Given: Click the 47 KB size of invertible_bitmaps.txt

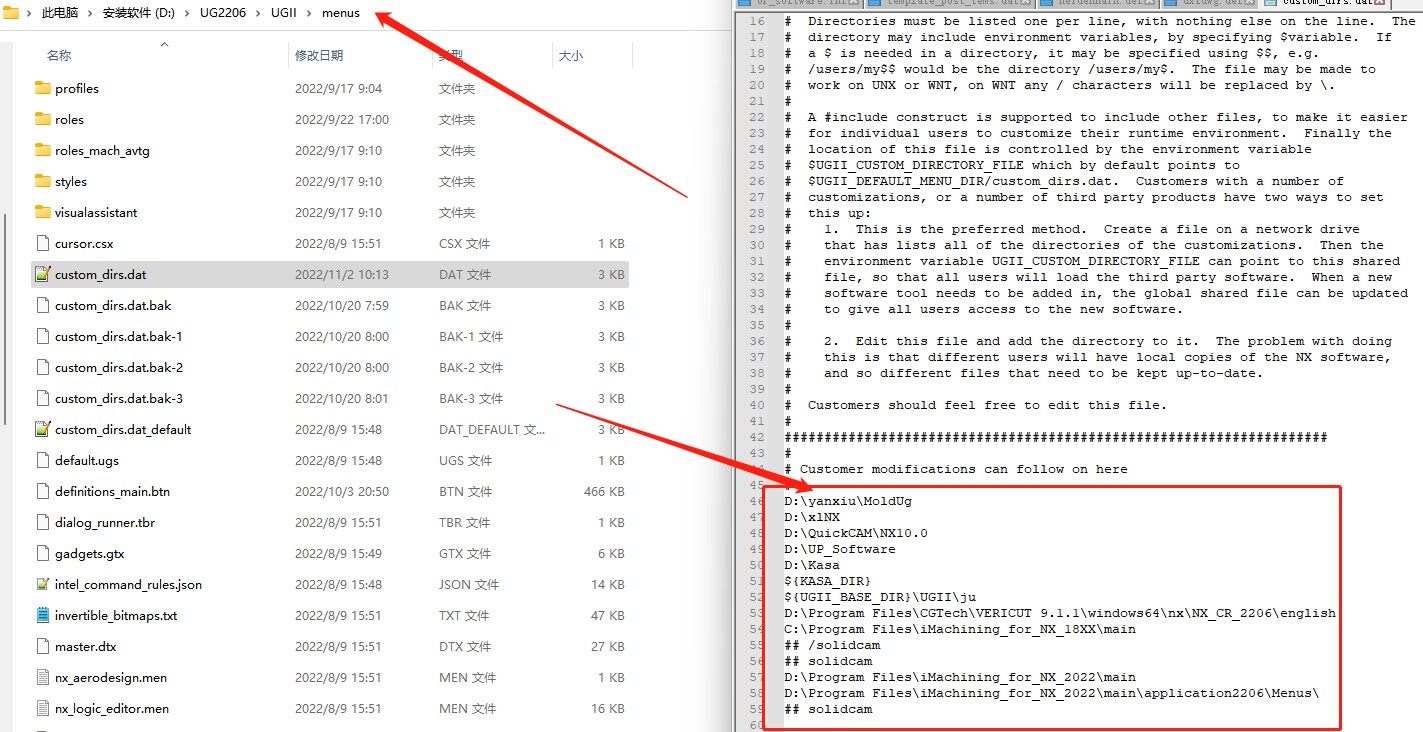Looking at the screenshot, I should point(608,615).
